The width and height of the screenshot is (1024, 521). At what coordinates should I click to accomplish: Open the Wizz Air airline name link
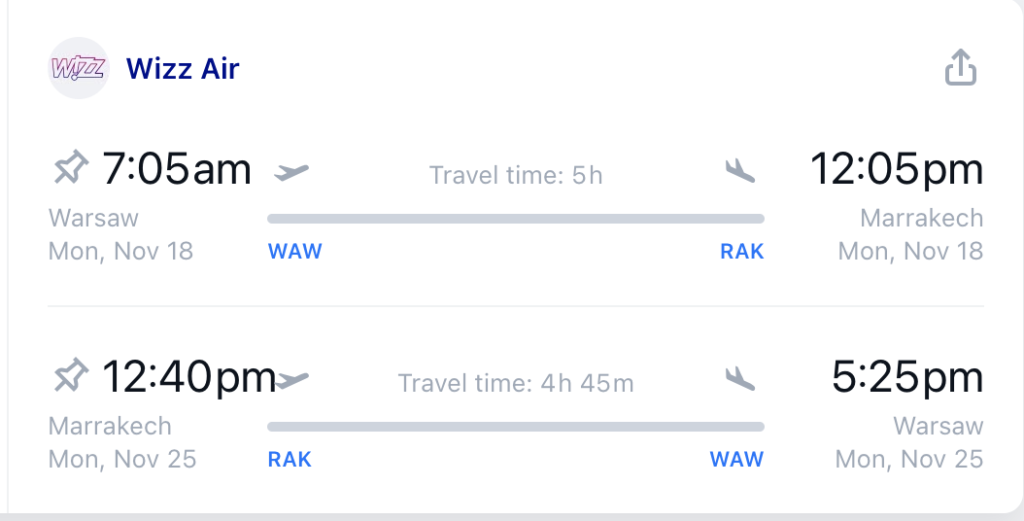point(182,69)
